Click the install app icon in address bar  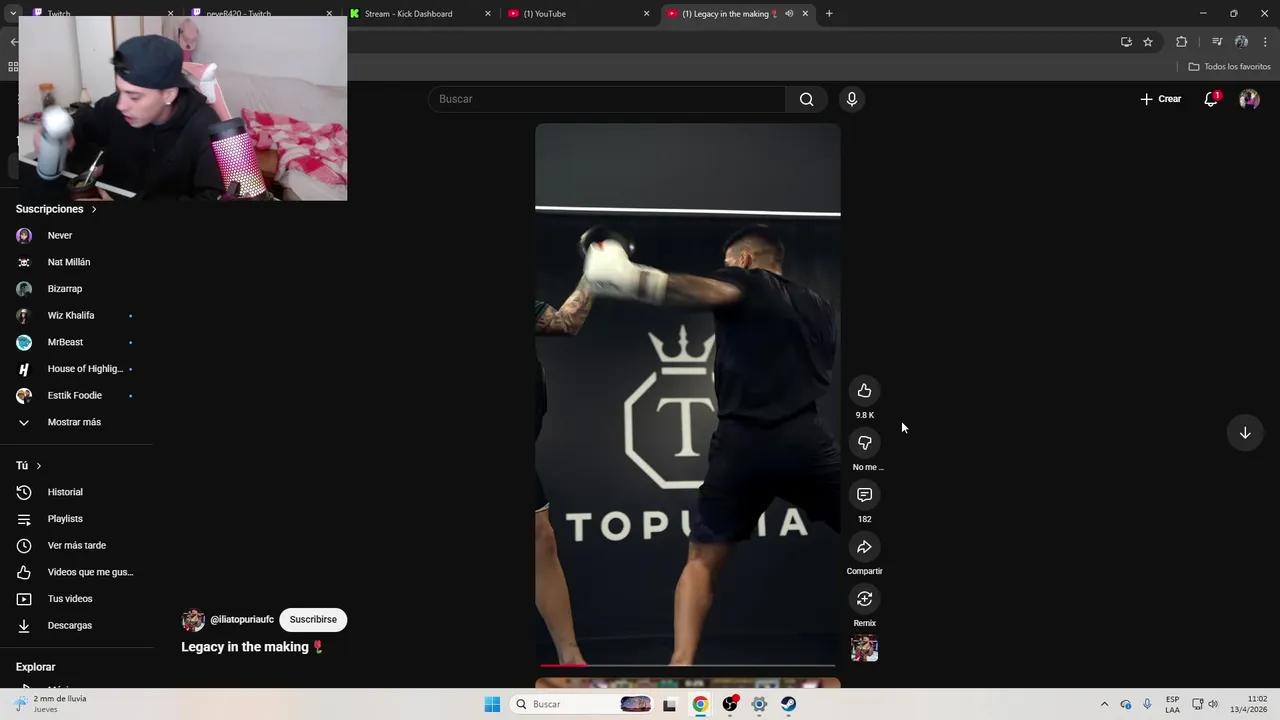click(1126, 42)
